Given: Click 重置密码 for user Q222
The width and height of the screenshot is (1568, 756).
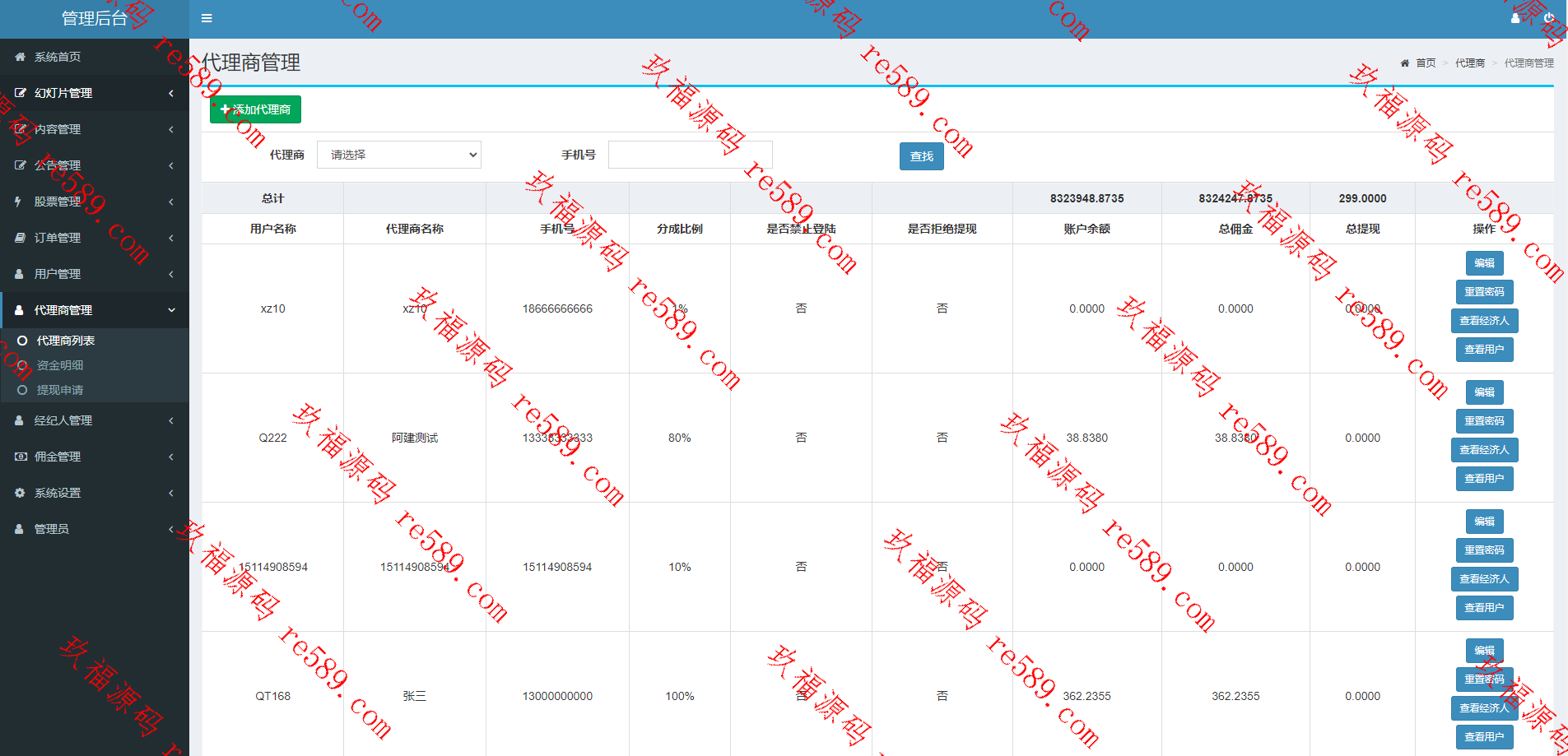Looking at the screenshot, I should (1484, 421).
